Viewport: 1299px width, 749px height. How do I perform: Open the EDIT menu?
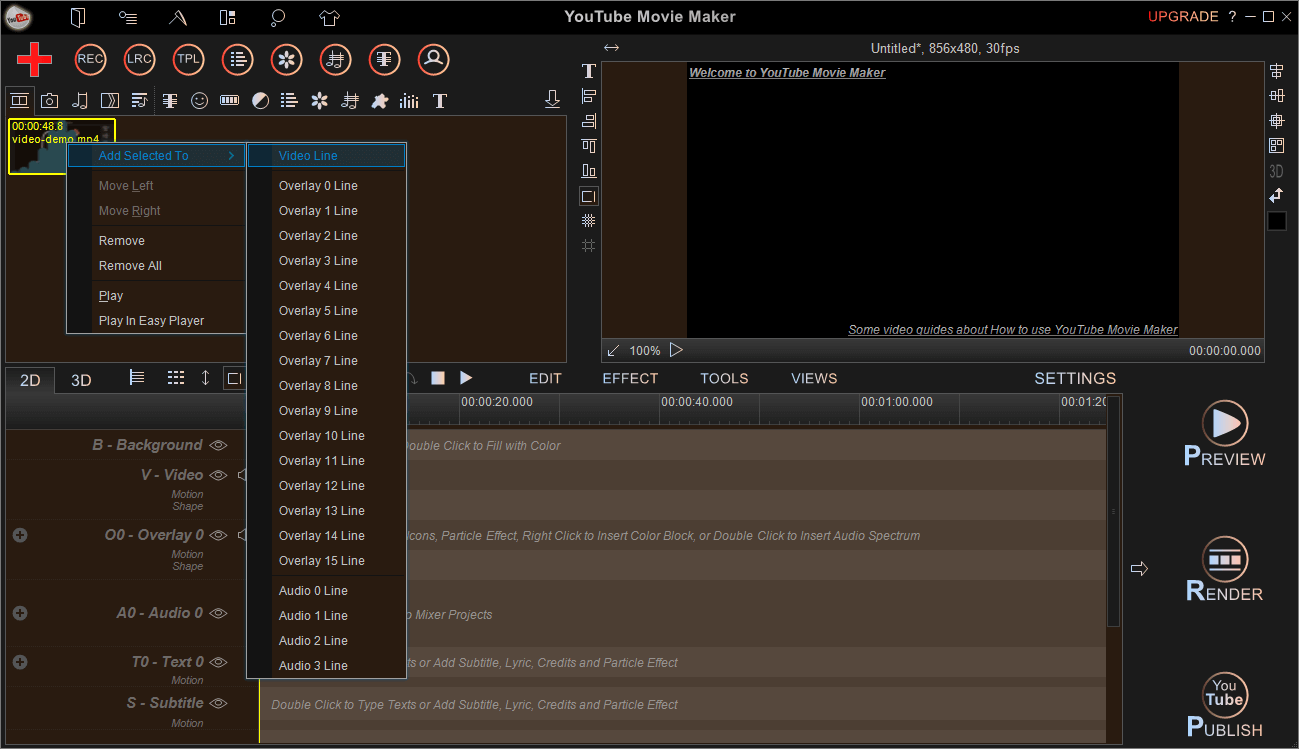(545, 378)
